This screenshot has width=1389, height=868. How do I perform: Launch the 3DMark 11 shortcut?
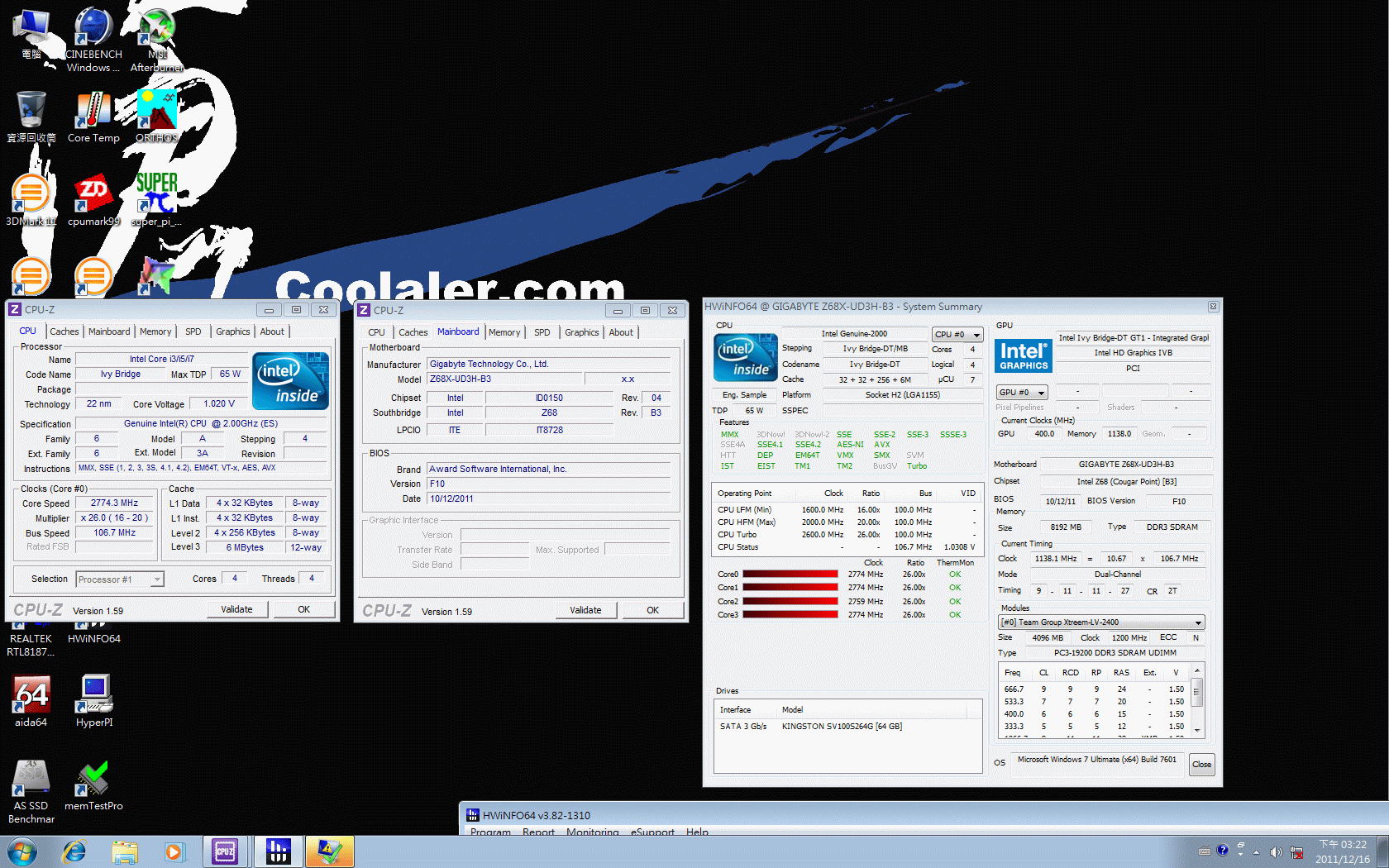coord(31,200)
